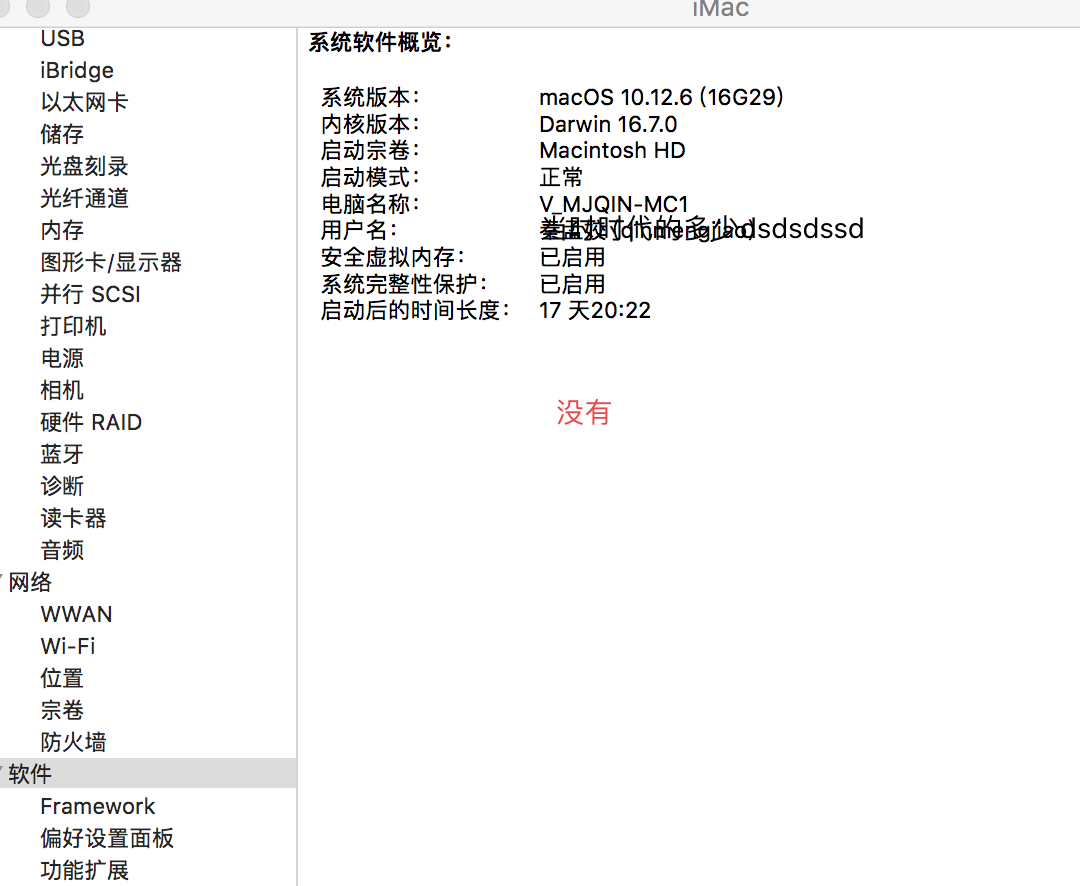Click the Macintosh HD boot volume value
The height and width of the screenshot is (886, 1080).
point(612,150)
